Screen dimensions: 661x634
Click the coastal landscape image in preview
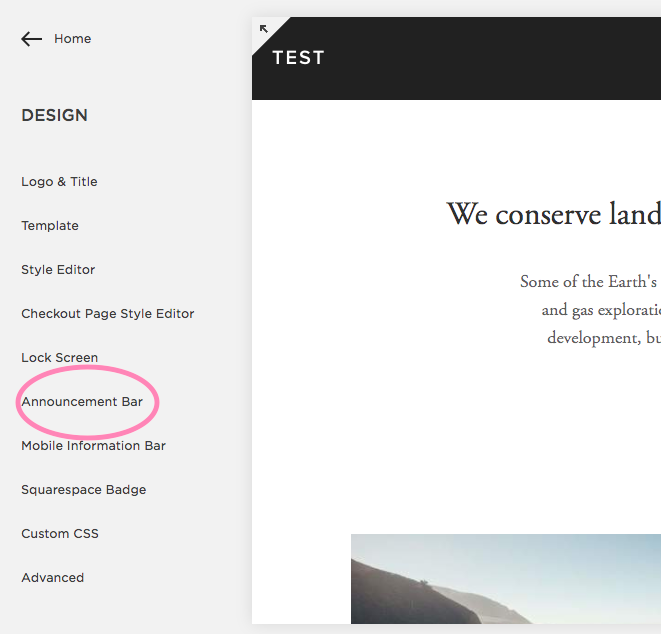pyautogui.click(x=506, y=579)
